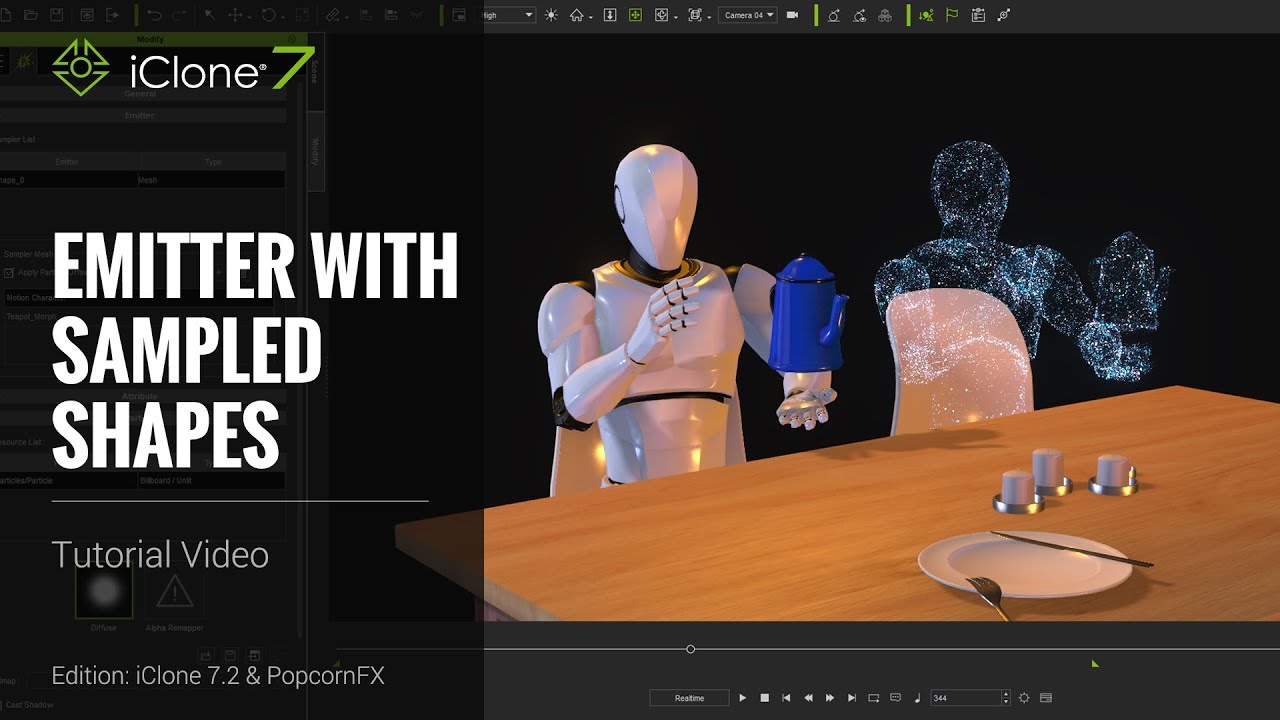The image size is (1280, 720).
Task: Toggle the green crosshair gizmo icon
Action: 635,15
